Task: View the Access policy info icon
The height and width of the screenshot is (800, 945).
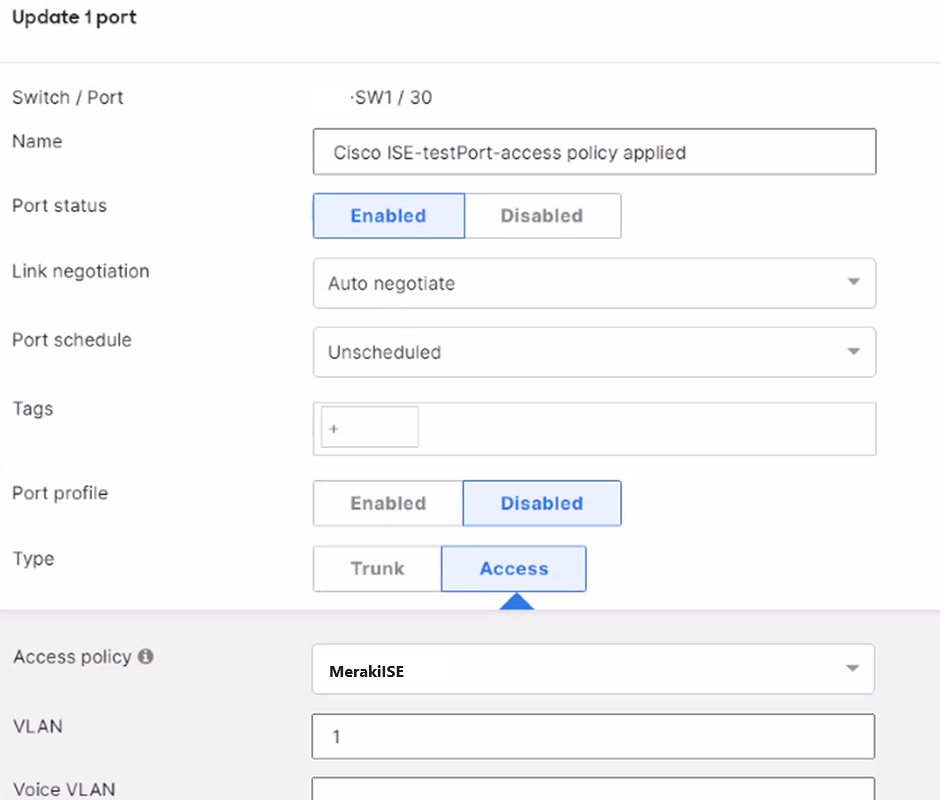Action: click(148, 656)
